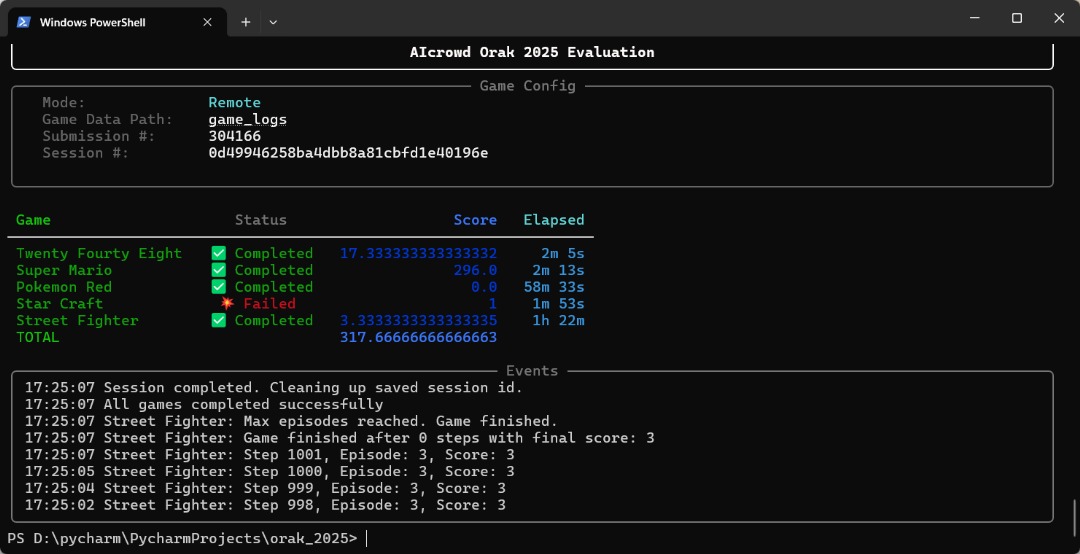Minimize the terminal window

pyautogui.click(x=970, y=18)
